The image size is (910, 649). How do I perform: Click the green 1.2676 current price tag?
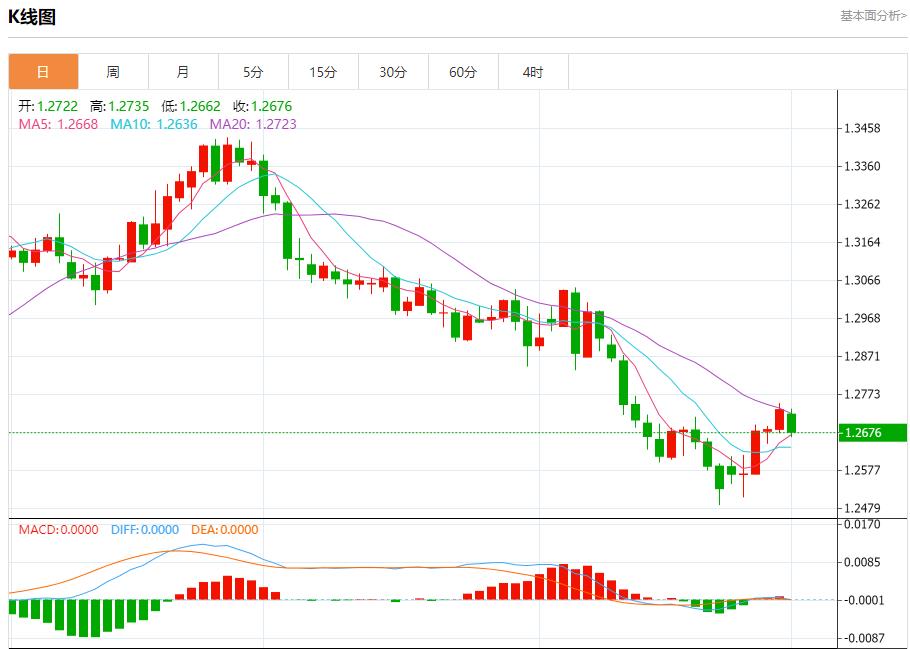pyautogui.click(x=871, y=433)
